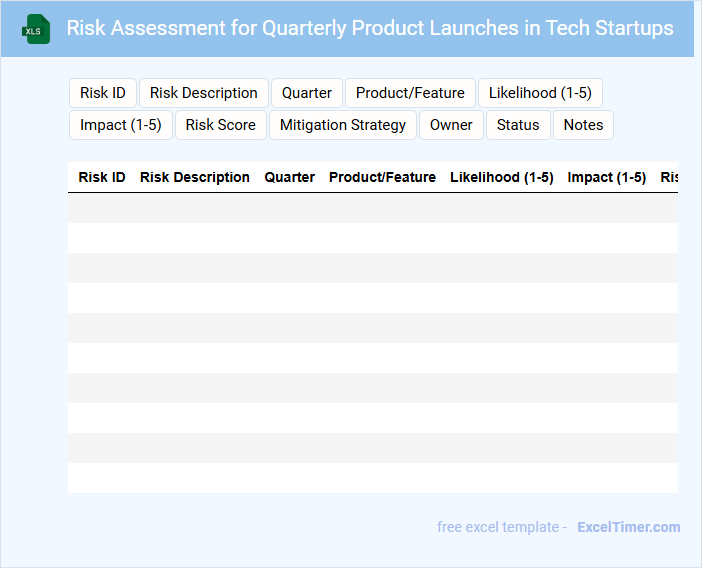The height and width of the screenshot is (568, 702).
Task: Click the Status tag
Action: (x=518, y=125)
